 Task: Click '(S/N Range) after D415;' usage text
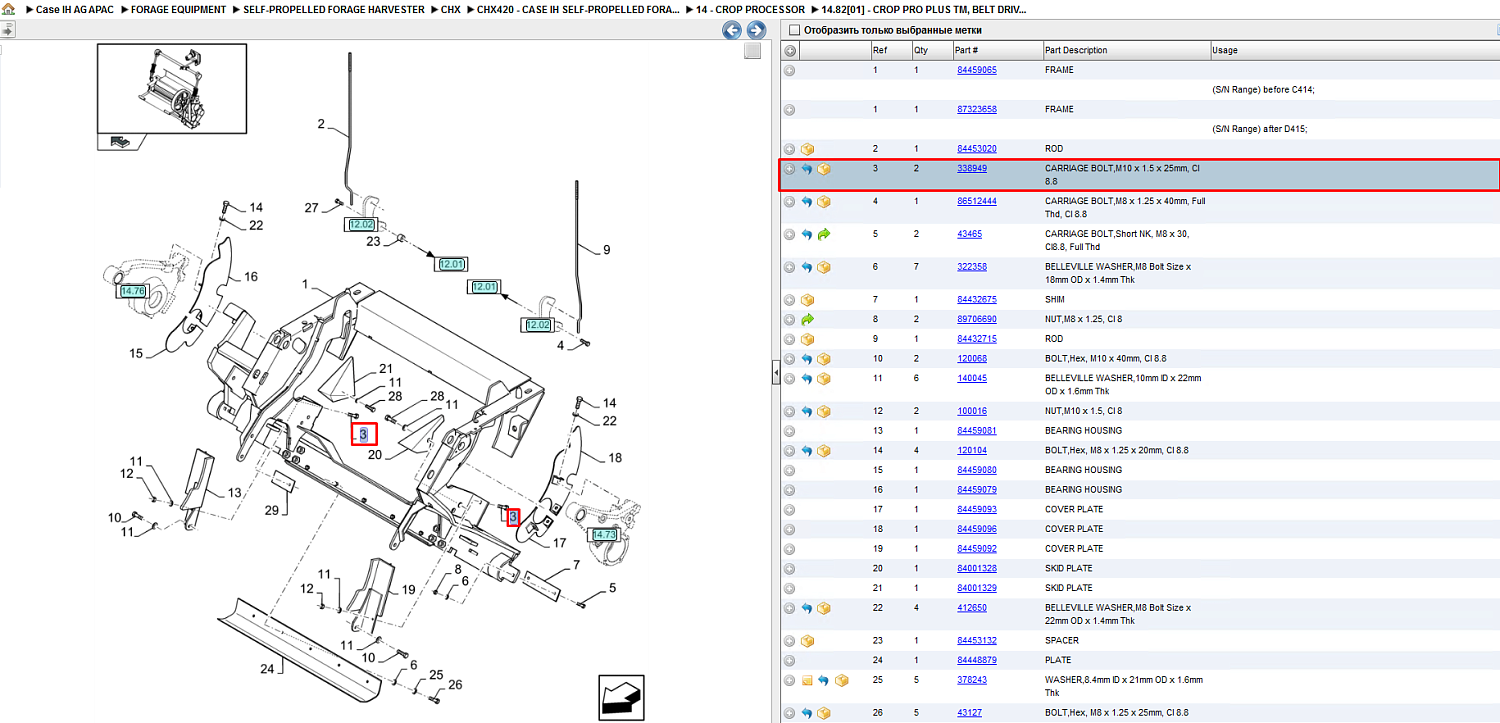click(x=1260, y=129)
